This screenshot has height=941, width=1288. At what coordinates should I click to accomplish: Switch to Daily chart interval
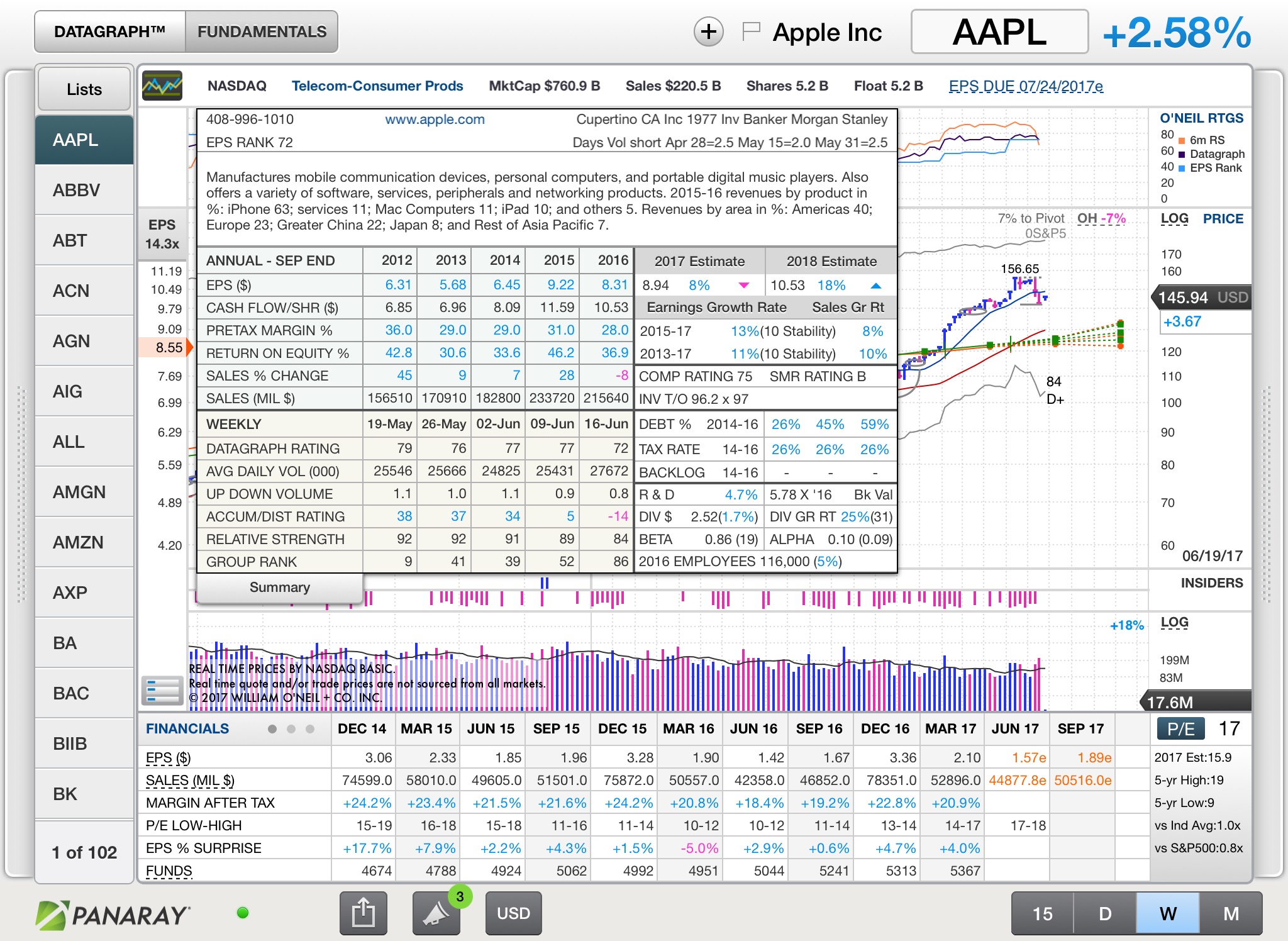[1104, 913]
